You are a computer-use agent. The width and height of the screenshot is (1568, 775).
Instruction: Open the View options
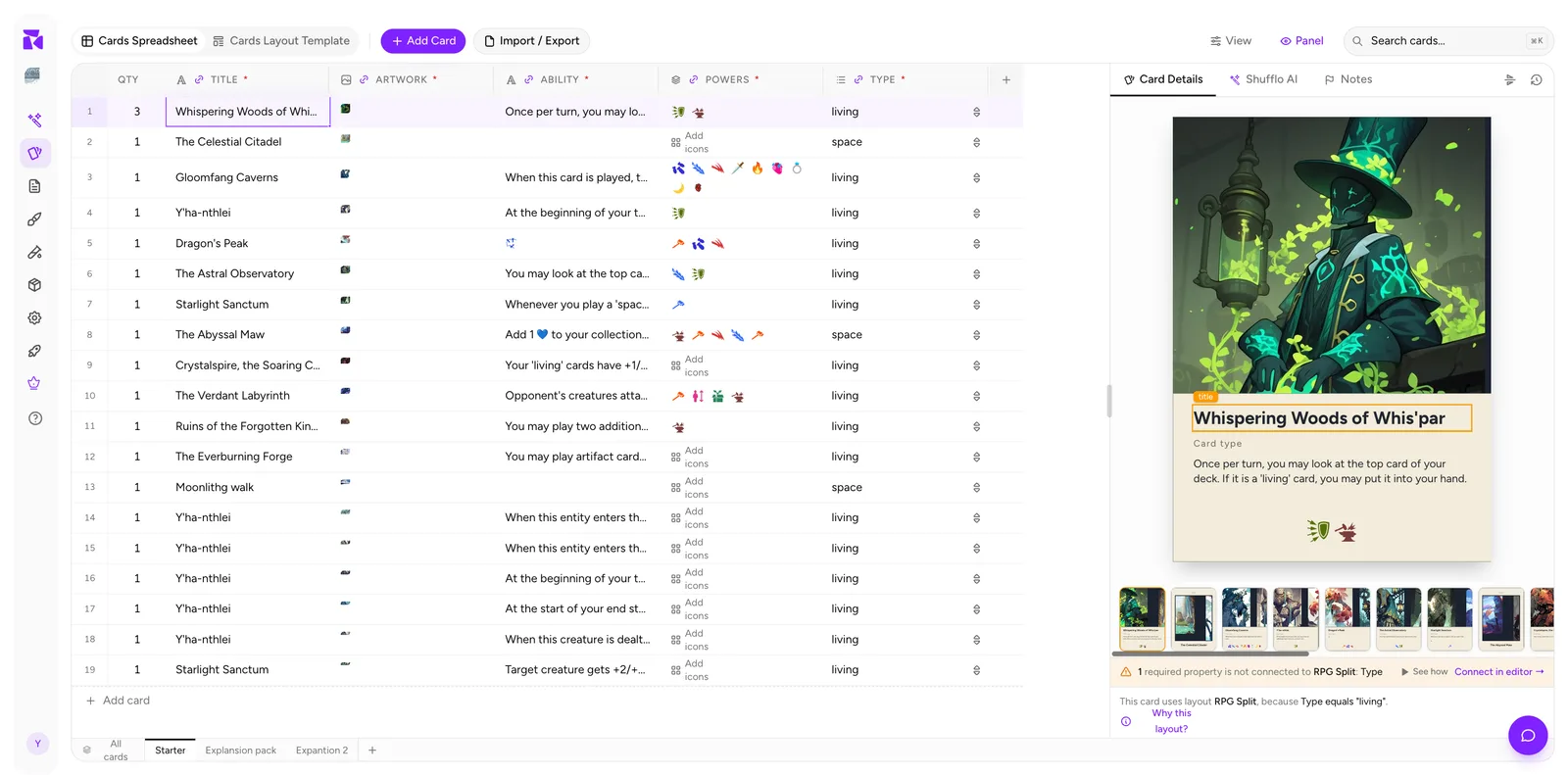[1231, 41]
